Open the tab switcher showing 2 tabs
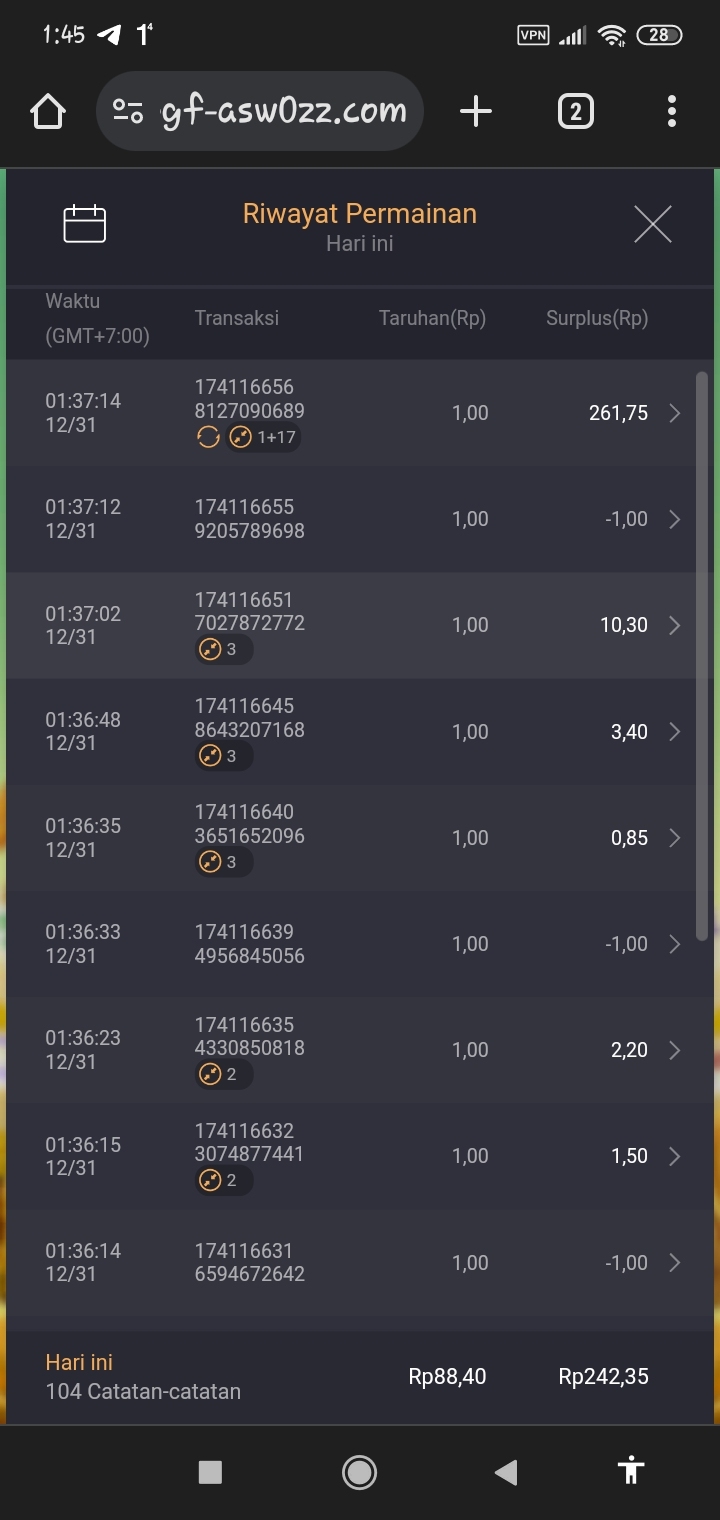Screen dimensions: 720x1520 click(x=575, y=112)
